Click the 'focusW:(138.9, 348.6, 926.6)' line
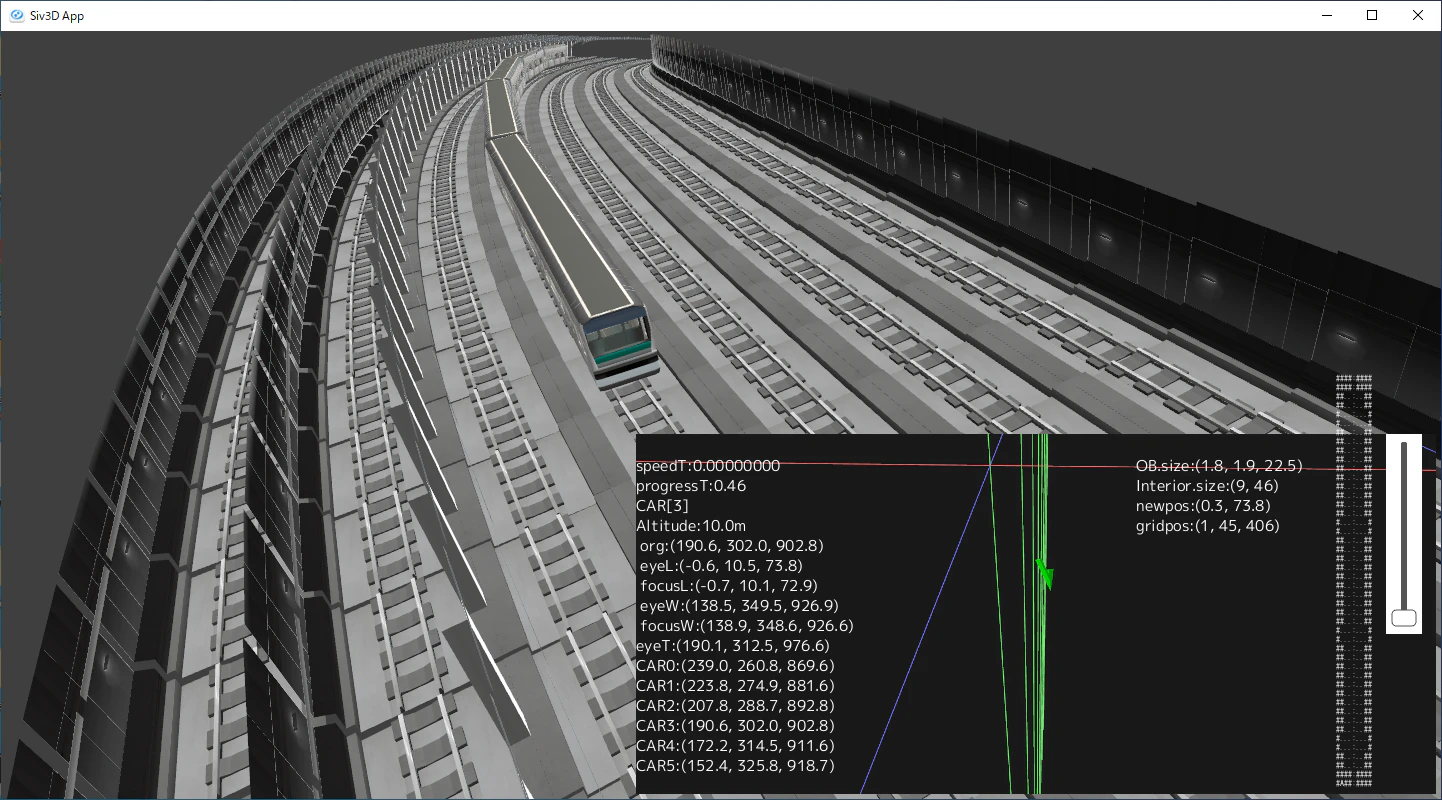The height and width of the screenshot is (800, 1442). coord(747,626)
